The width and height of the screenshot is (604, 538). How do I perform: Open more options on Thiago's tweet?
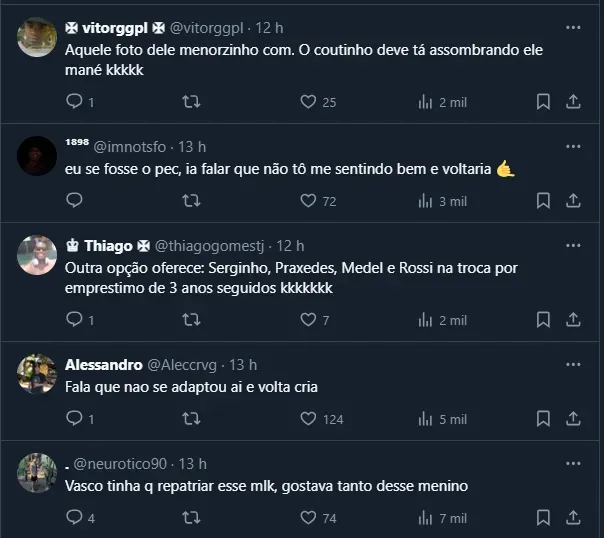coord(573,245)
